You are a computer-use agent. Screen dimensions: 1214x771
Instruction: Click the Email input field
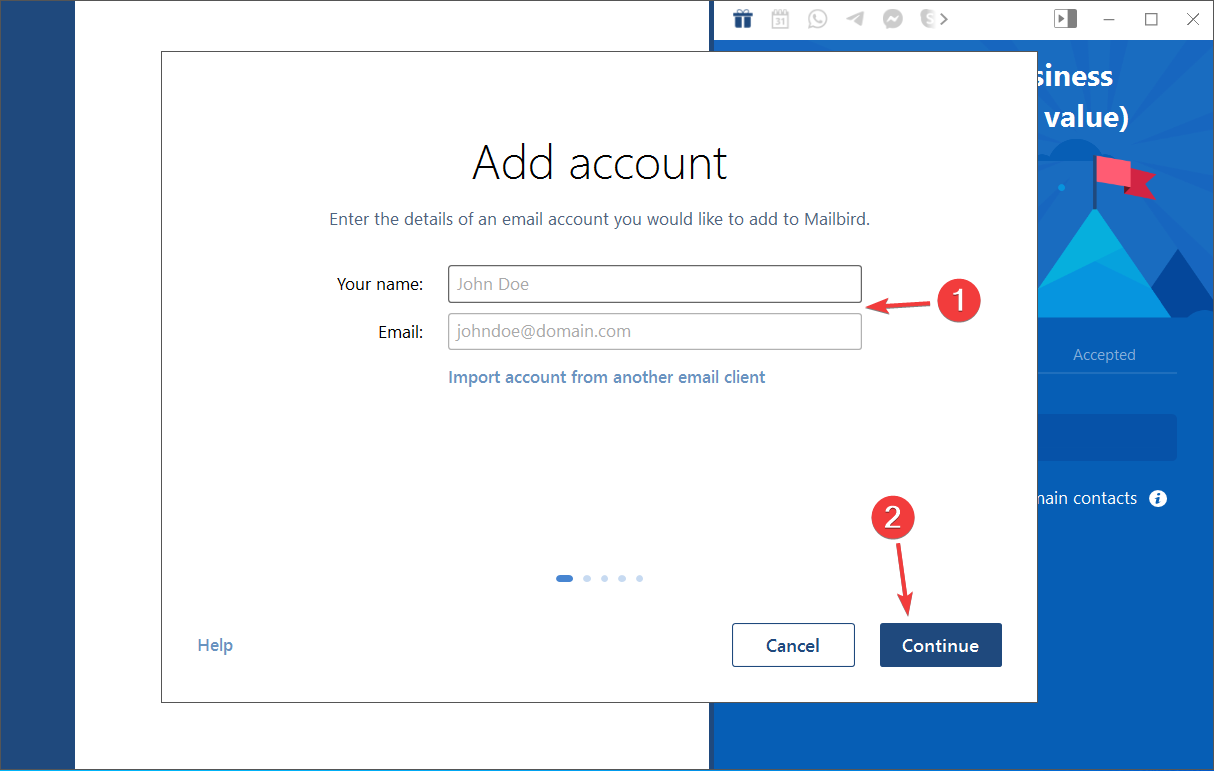(x=655, y=332)
